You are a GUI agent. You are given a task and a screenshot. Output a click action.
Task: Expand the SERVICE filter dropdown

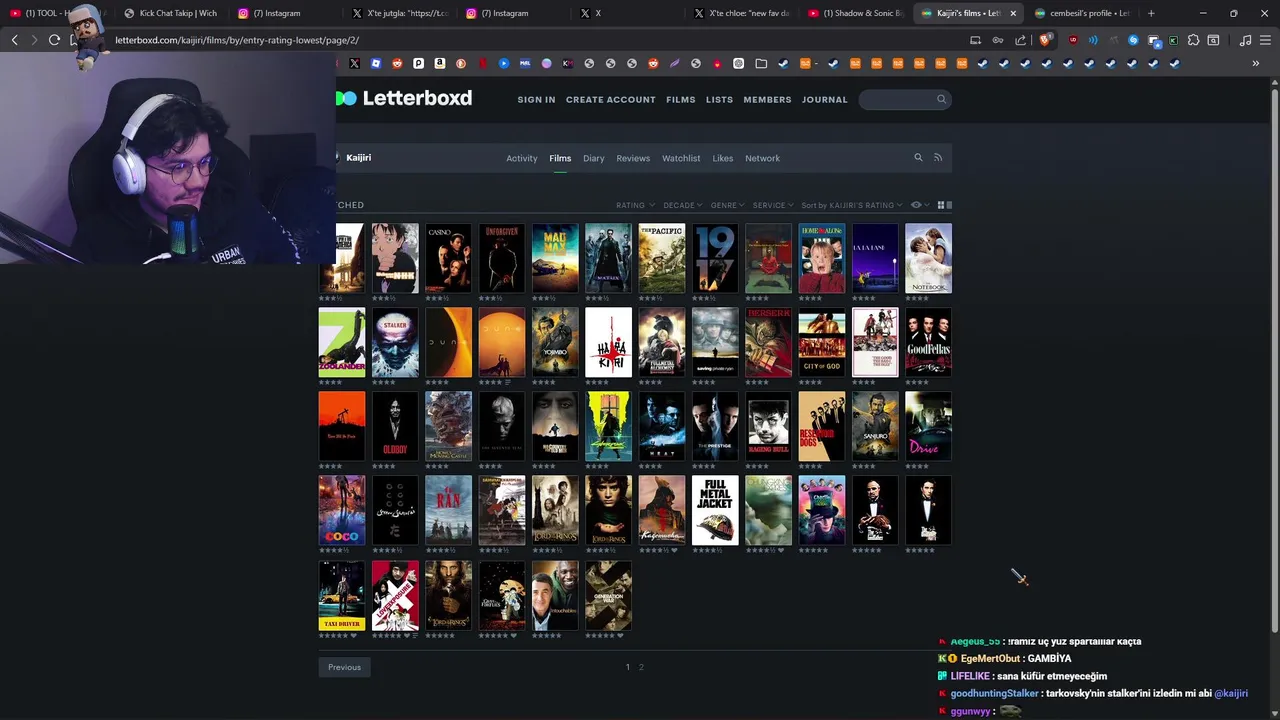(773, 205)
